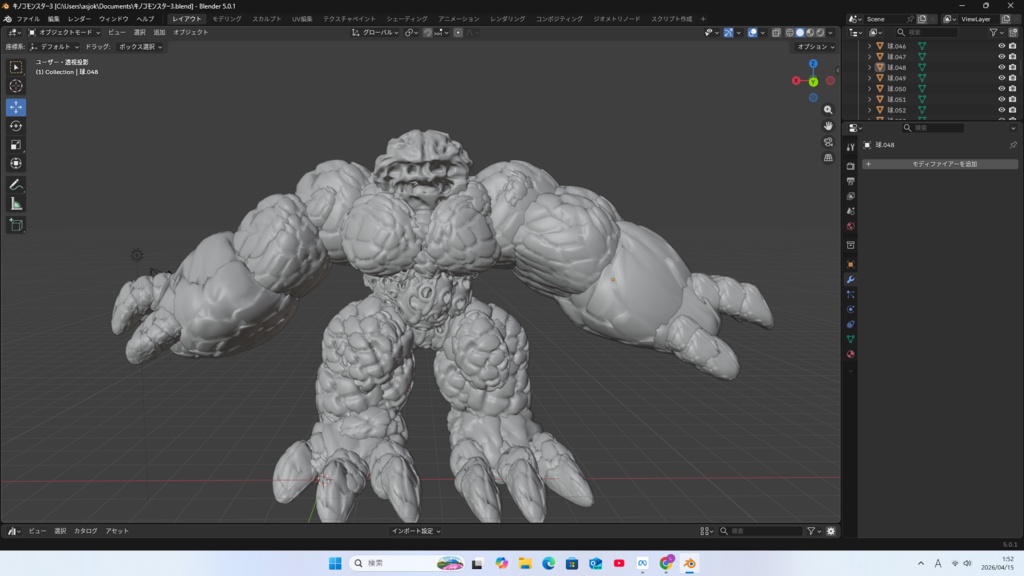Pick the Measure tool
This screenshot has height=576, width=1024.
[x=16, y=204]
